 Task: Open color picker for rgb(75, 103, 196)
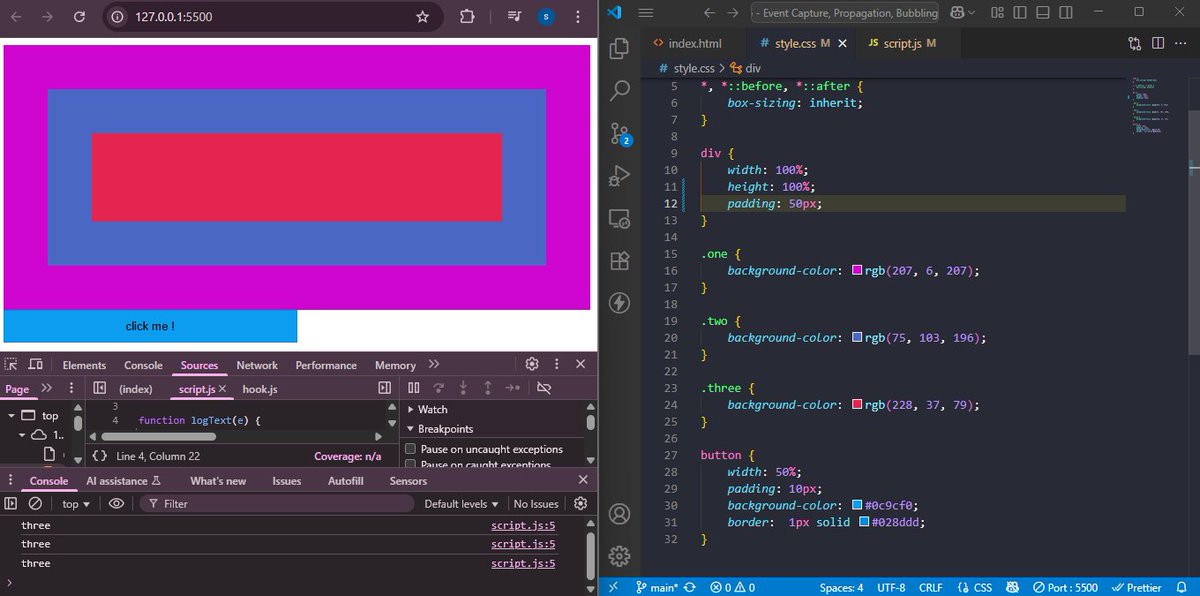point(857,338)
